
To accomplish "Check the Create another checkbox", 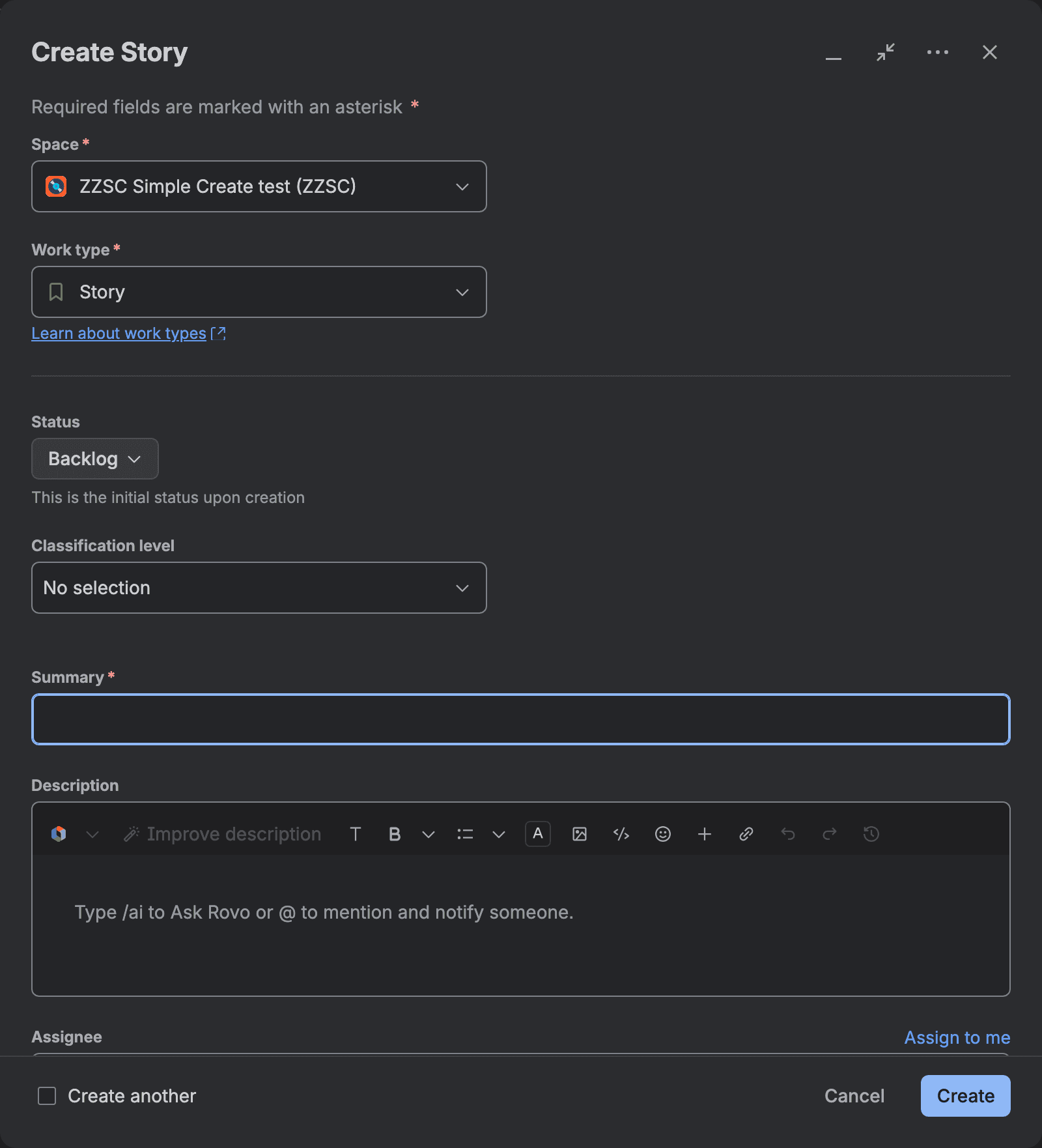I will [47, 1096].
